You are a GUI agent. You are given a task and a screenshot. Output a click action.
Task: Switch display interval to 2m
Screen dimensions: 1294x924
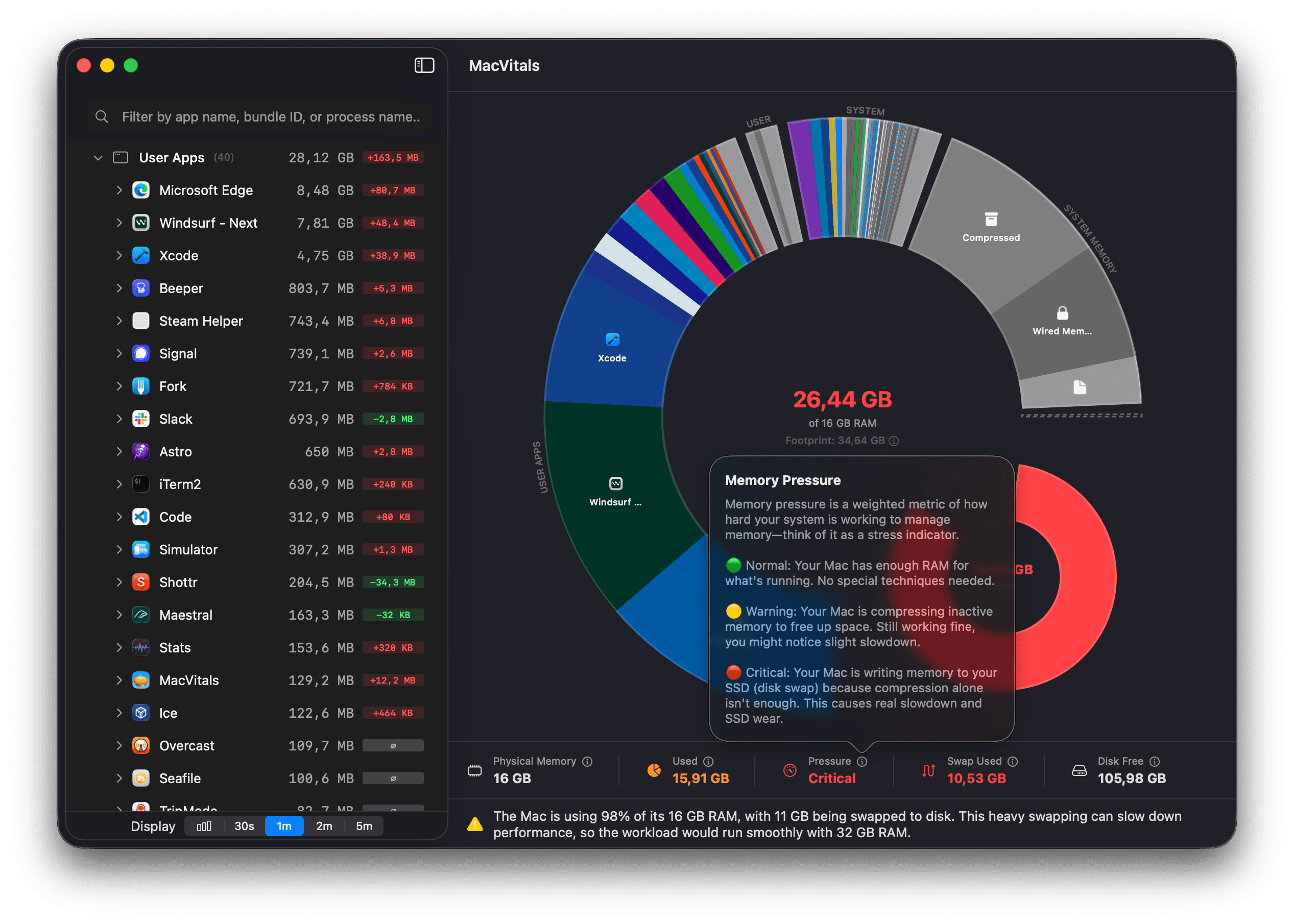pos(324,826)
